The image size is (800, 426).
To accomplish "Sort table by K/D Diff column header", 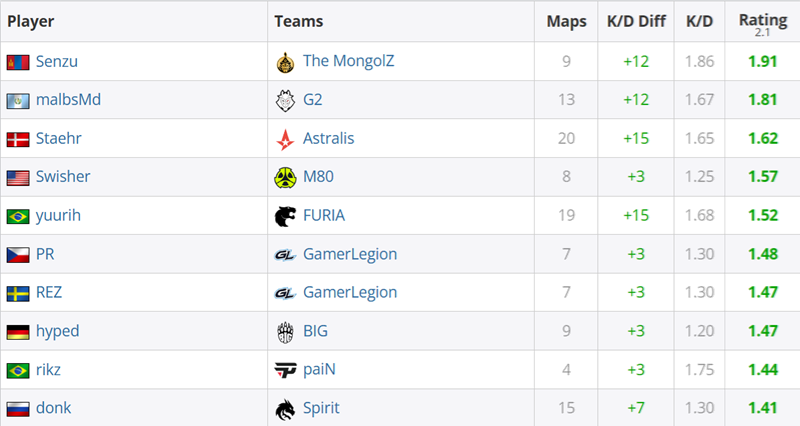I will coord(636,21).
